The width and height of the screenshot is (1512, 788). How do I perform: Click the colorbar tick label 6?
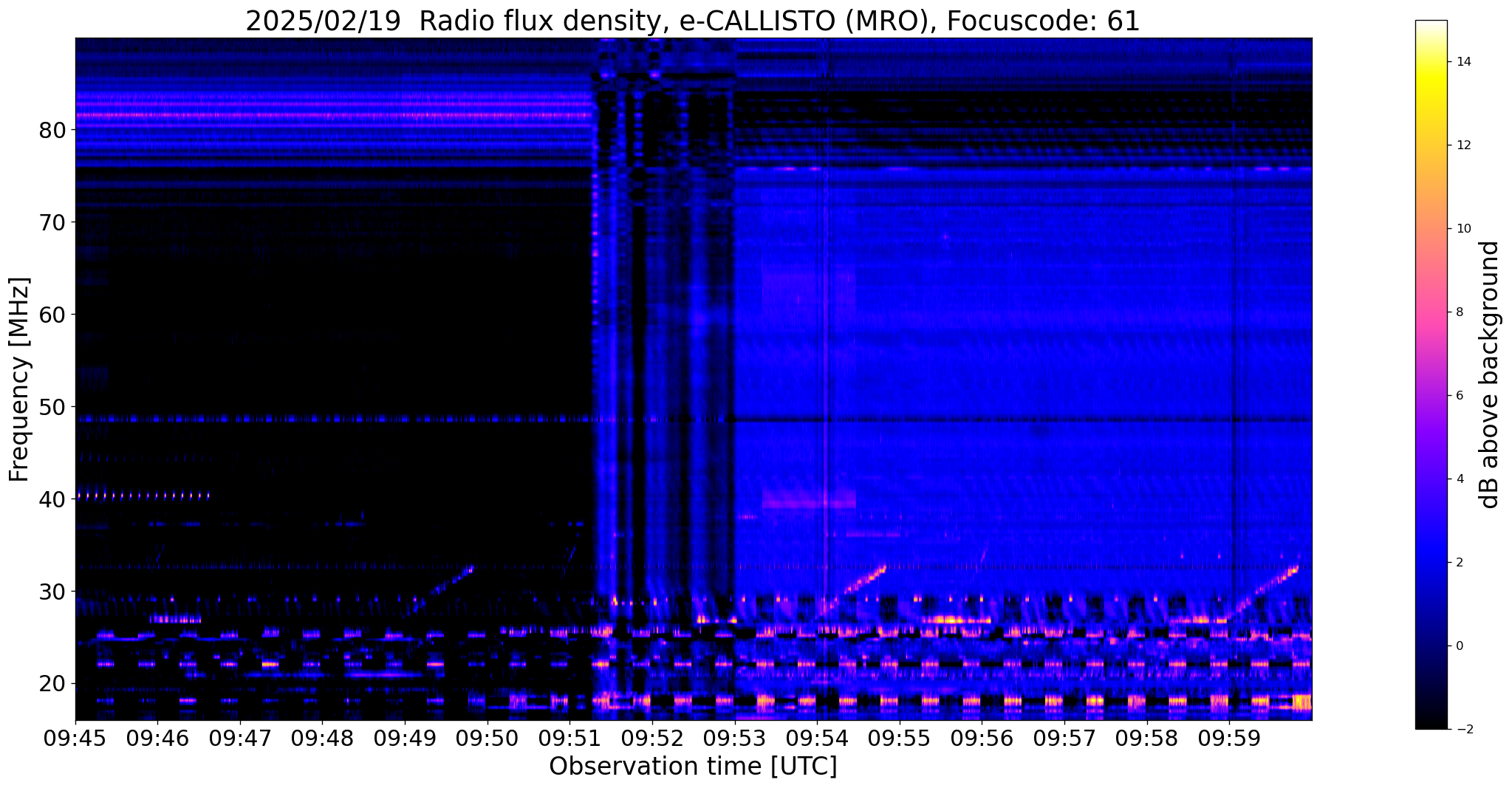[x=1460, y=396]
